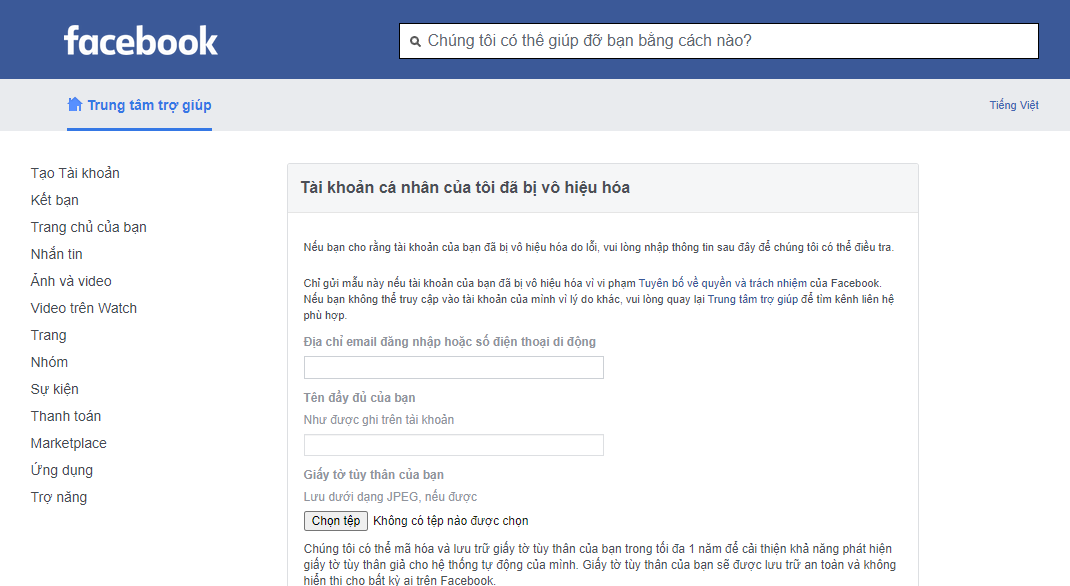Go to Trang chủ của bạn topic

[x=89, y=227]
